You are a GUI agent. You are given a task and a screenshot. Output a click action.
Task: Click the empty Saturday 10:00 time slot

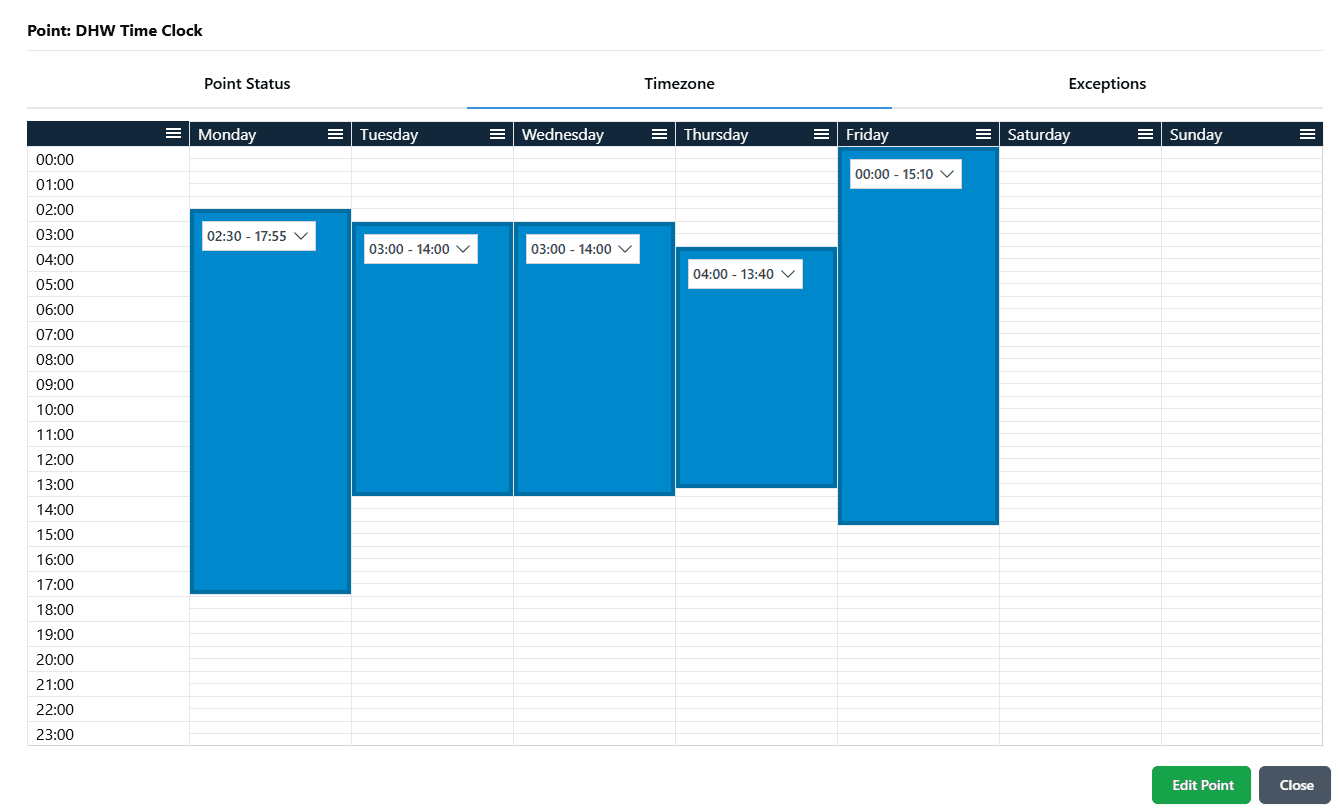1080,409
